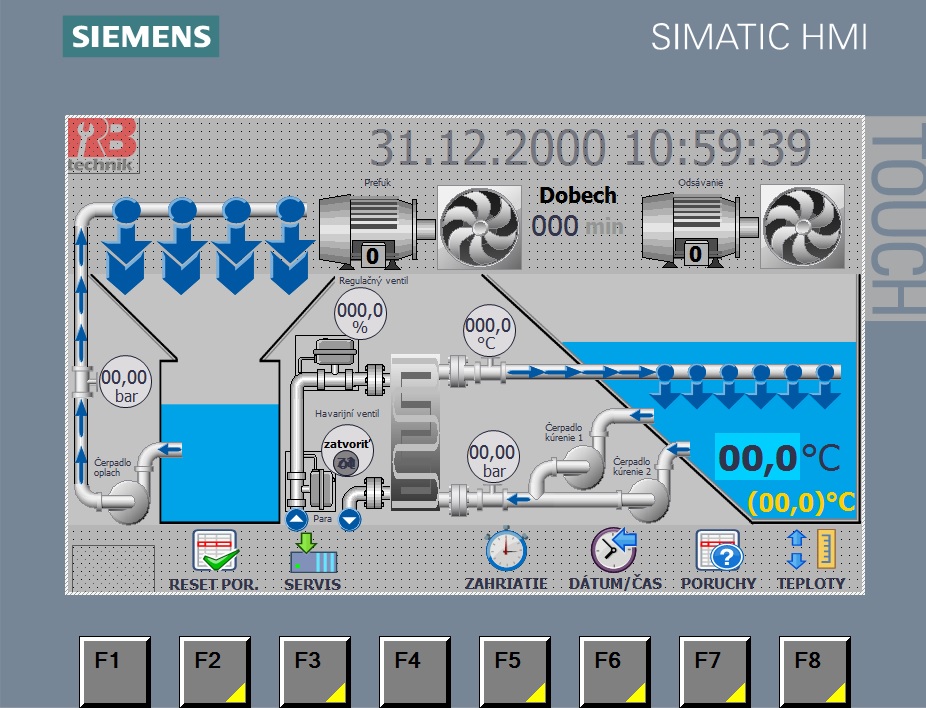Toggle the Prefuk motor status indicator

[x=371, y=255]
